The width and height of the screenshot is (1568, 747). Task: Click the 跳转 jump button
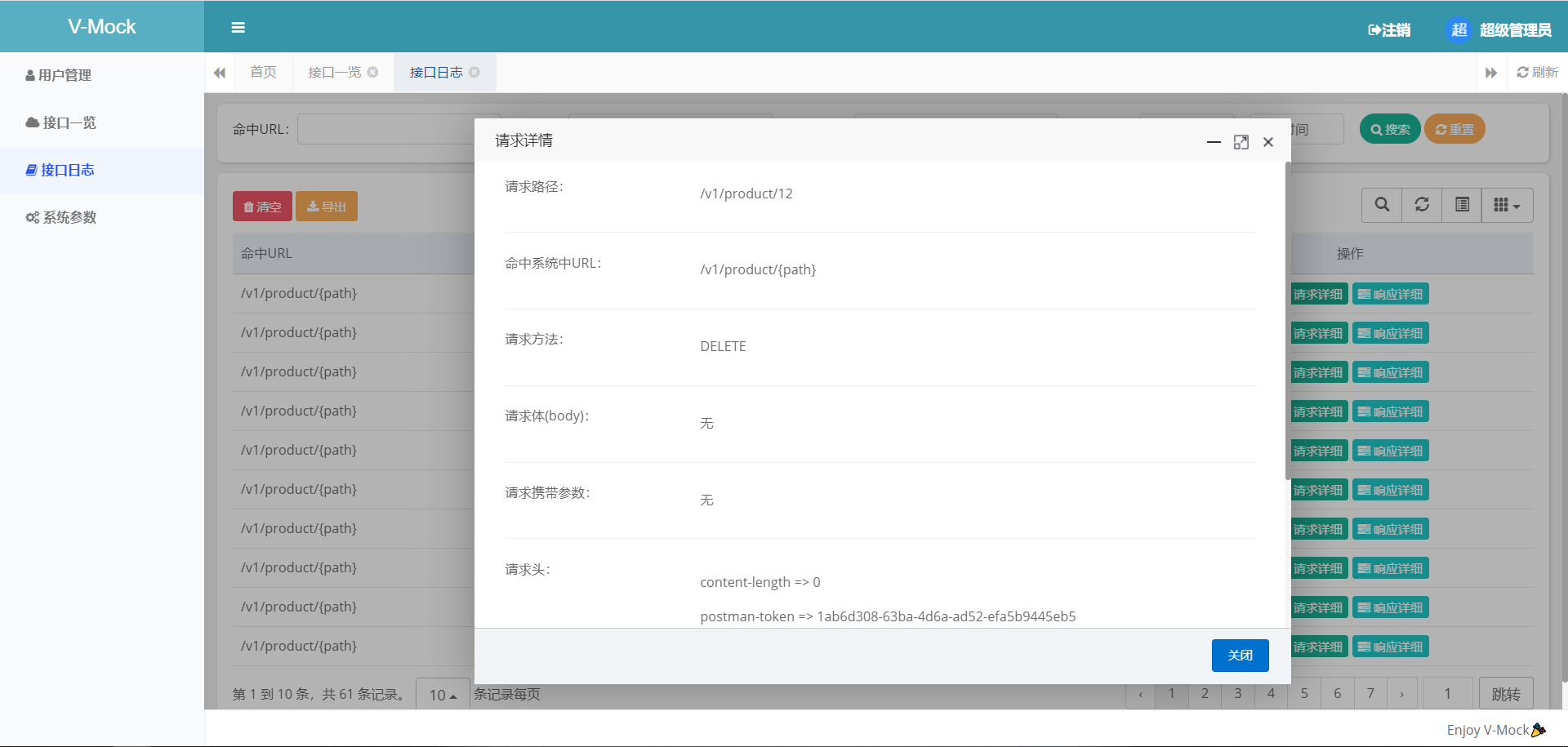pos(1506,694)
